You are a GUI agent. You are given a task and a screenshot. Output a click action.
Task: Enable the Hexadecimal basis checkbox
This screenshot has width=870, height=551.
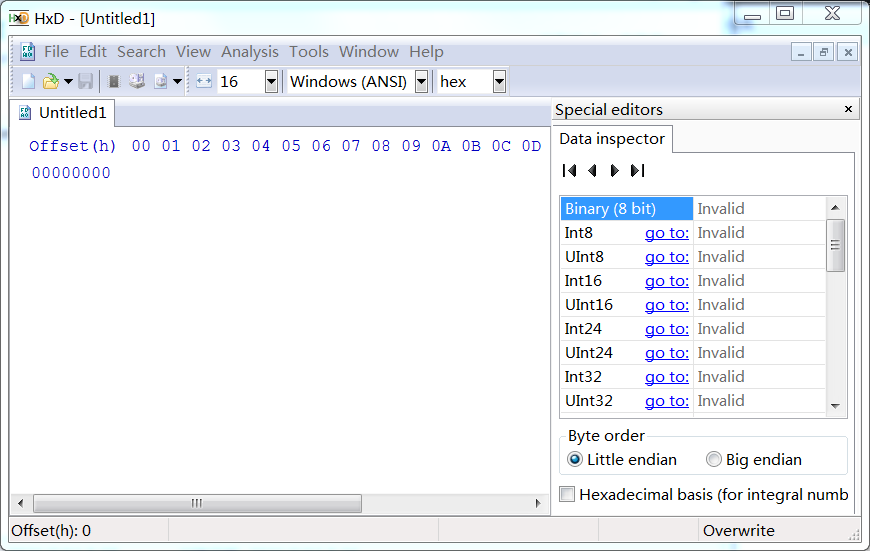click(x=568, y=494)
